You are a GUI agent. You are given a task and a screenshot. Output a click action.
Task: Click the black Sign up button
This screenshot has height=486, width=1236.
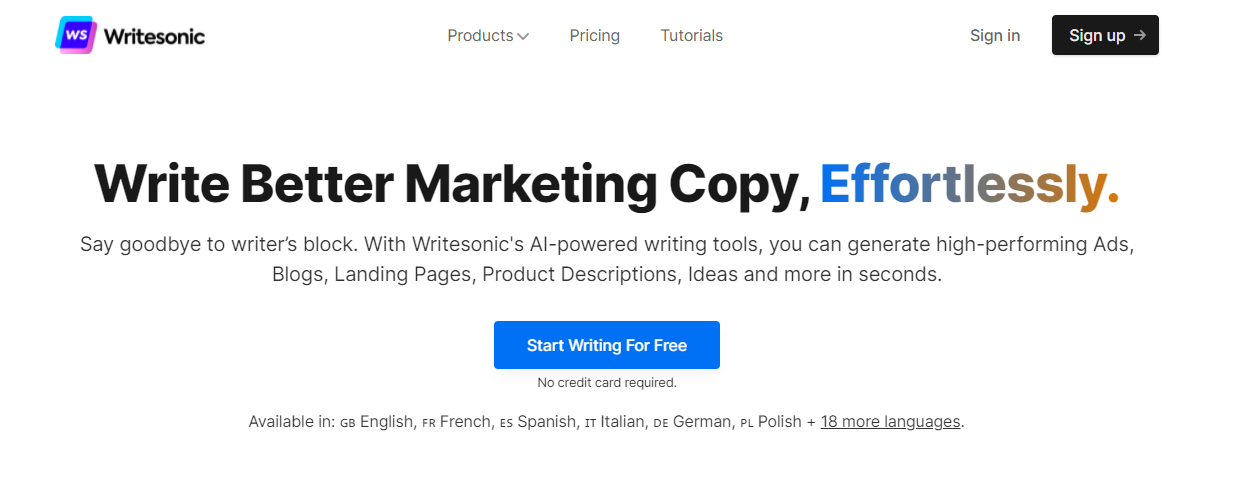click(x=1105, y=35)
